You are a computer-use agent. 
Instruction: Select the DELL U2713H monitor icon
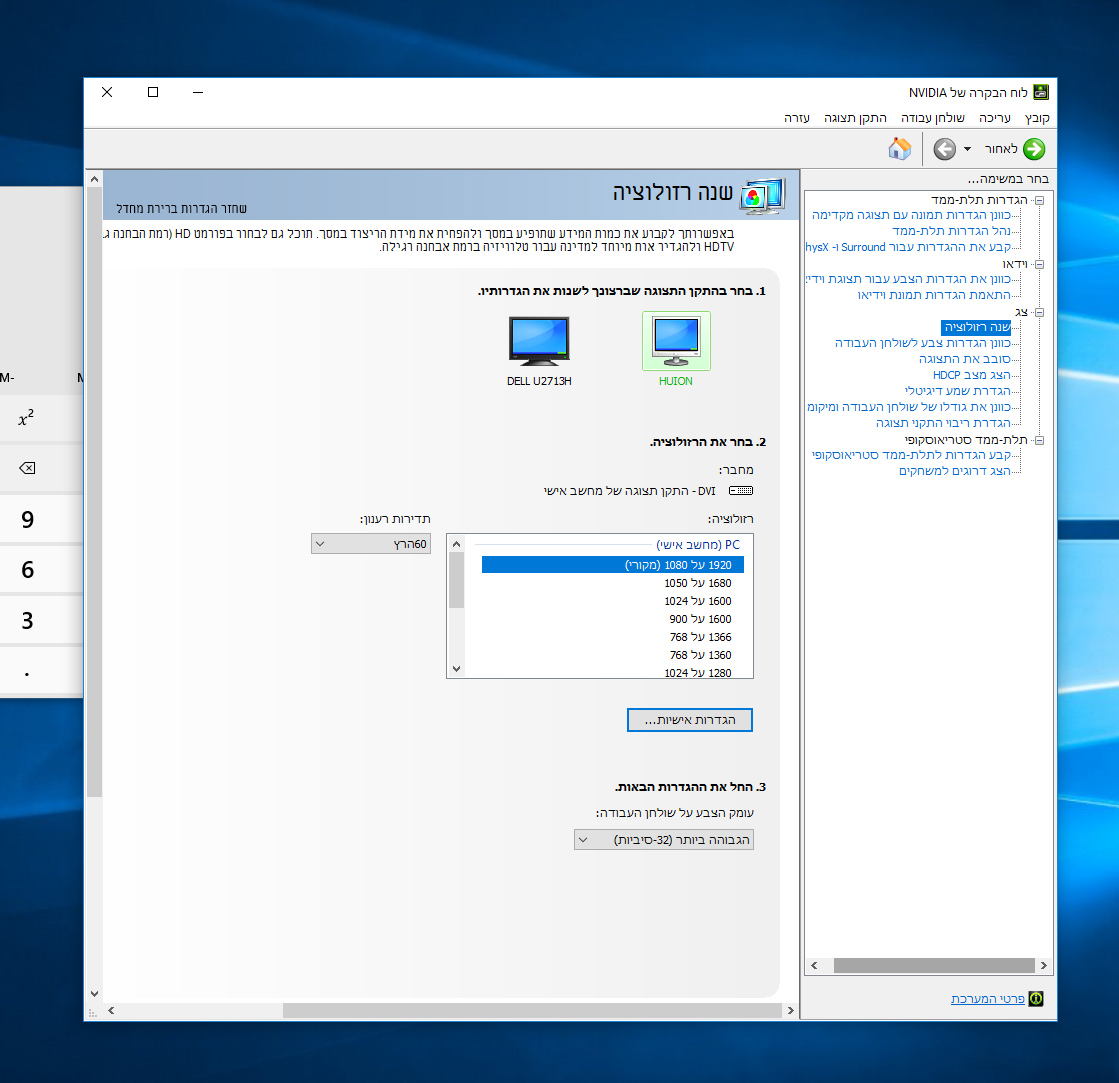tap(538, 341)
